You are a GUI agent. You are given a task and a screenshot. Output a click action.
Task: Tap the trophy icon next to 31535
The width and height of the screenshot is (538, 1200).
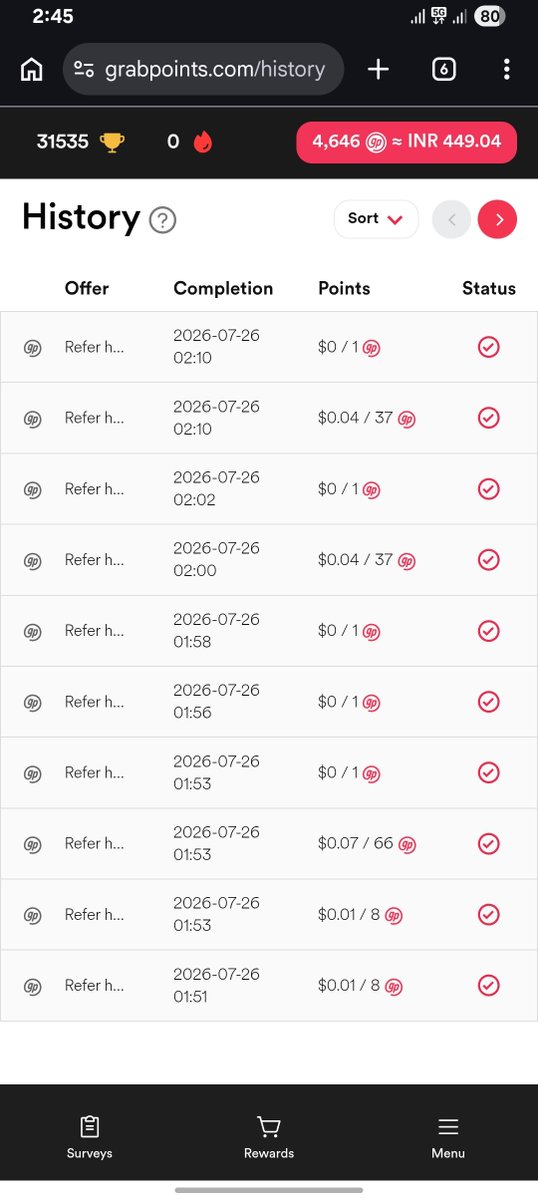click(112, 142)
